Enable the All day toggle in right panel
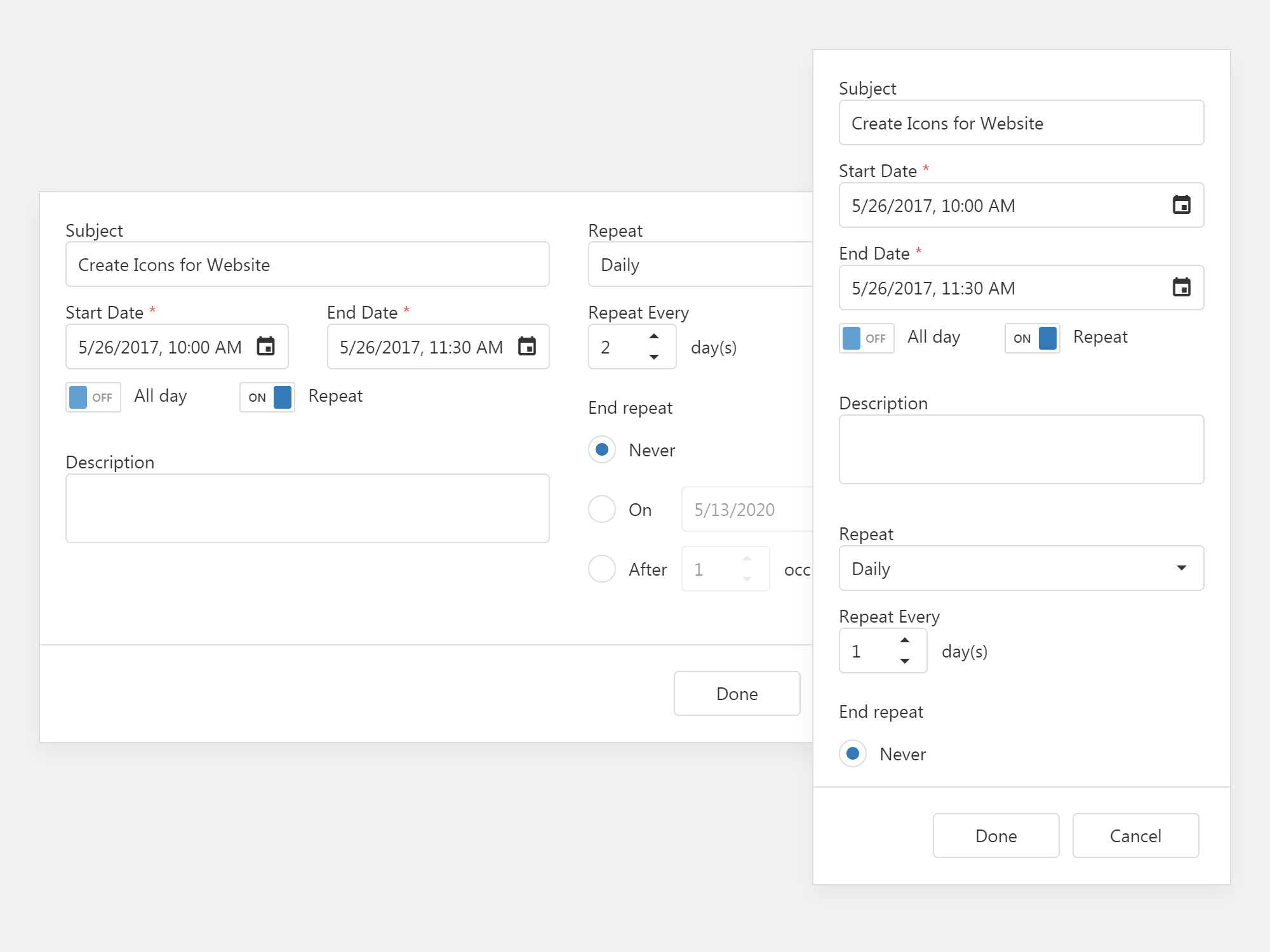The width and height of the screenshot is (1270, 952). [865, 338]
